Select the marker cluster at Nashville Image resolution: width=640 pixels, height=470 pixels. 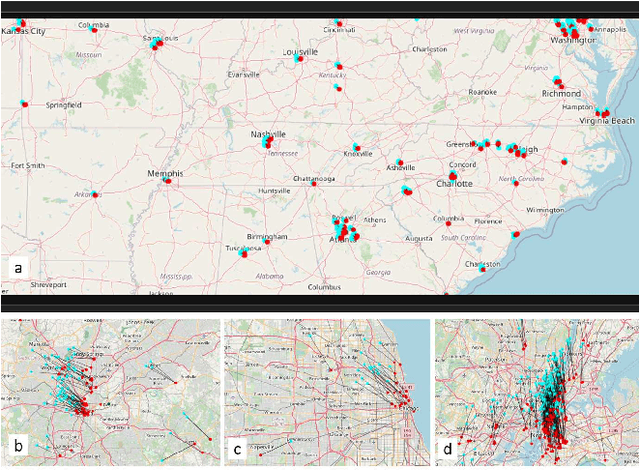[x=268, y=143]
